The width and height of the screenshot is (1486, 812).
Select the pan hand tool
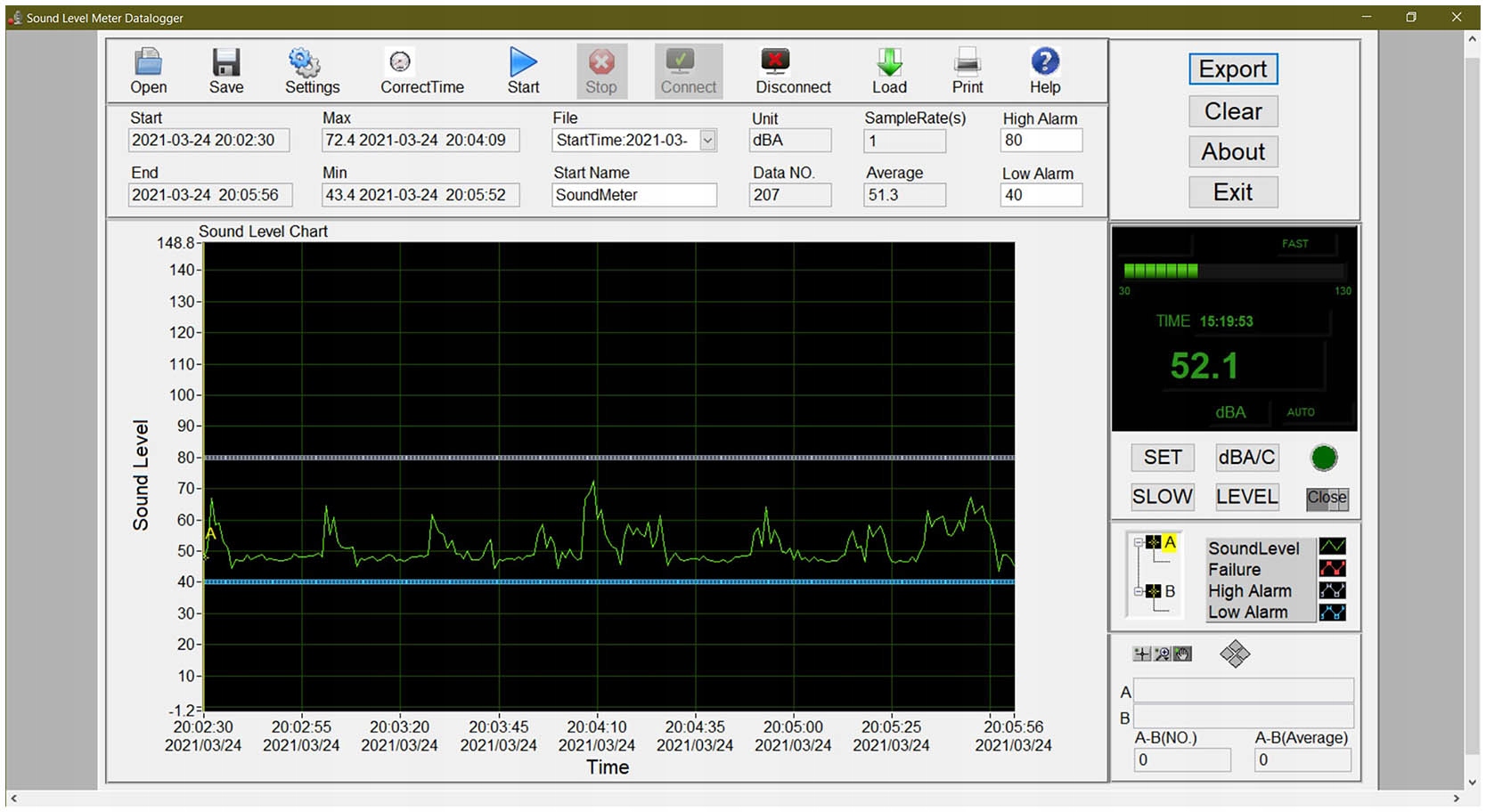click(1182, 654)
